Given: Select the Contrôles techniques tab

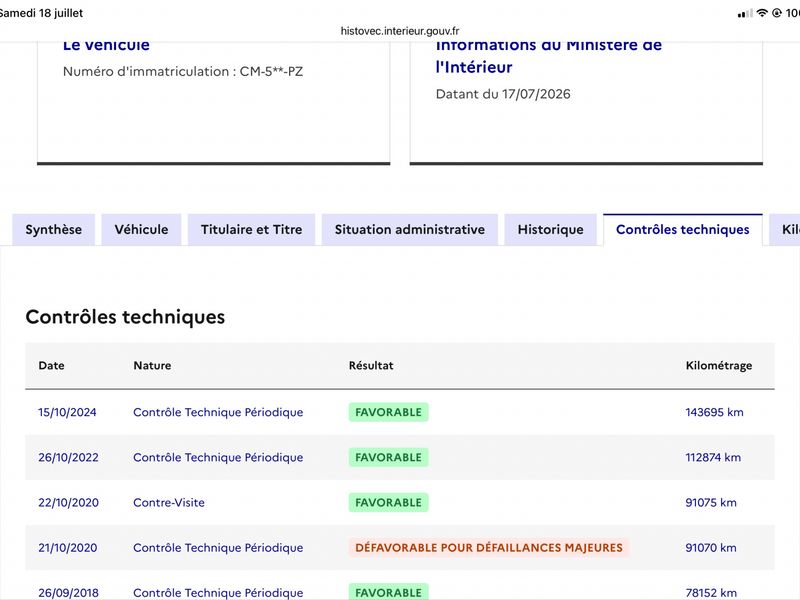Looking at the screenshot, I should [683, 230].
